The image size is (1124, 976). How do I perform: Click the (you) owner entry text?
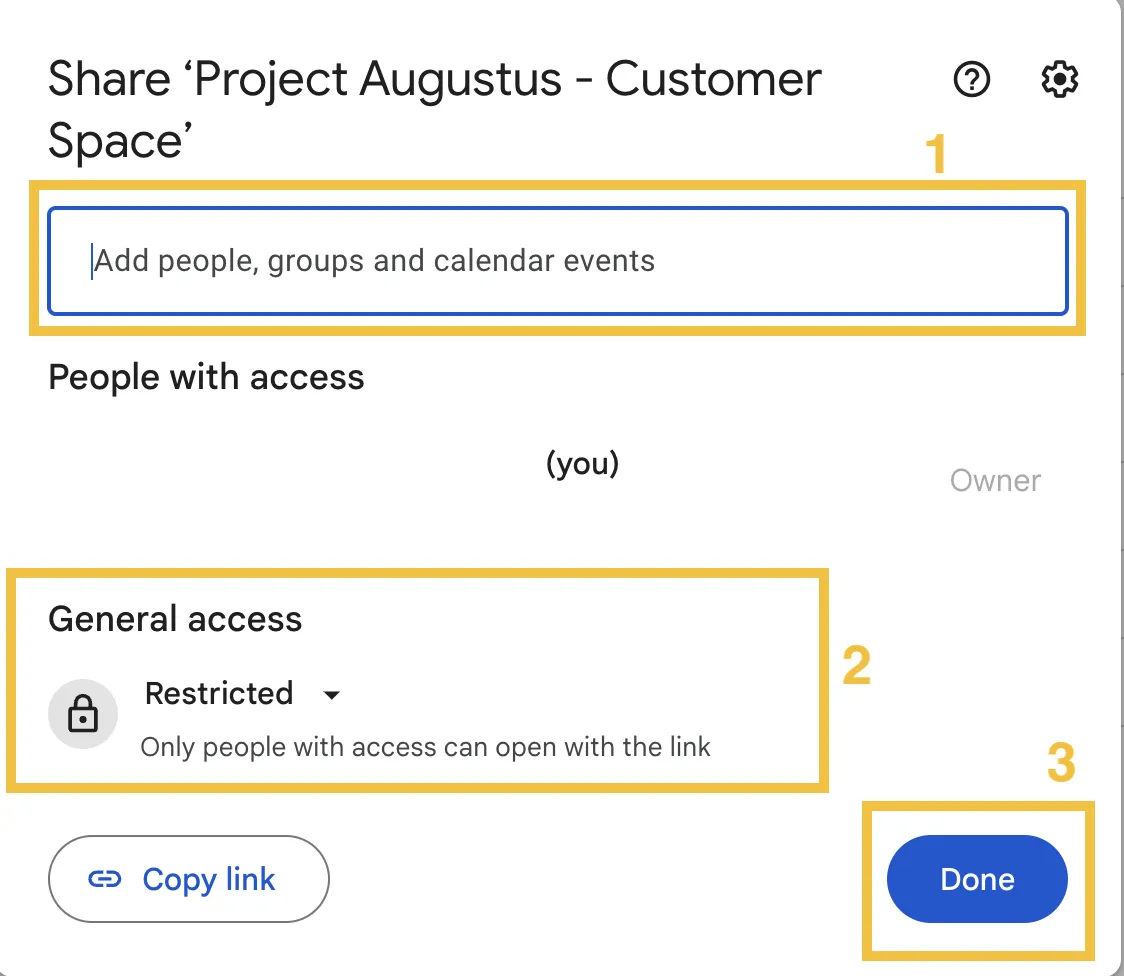click(x=582, y=464)
